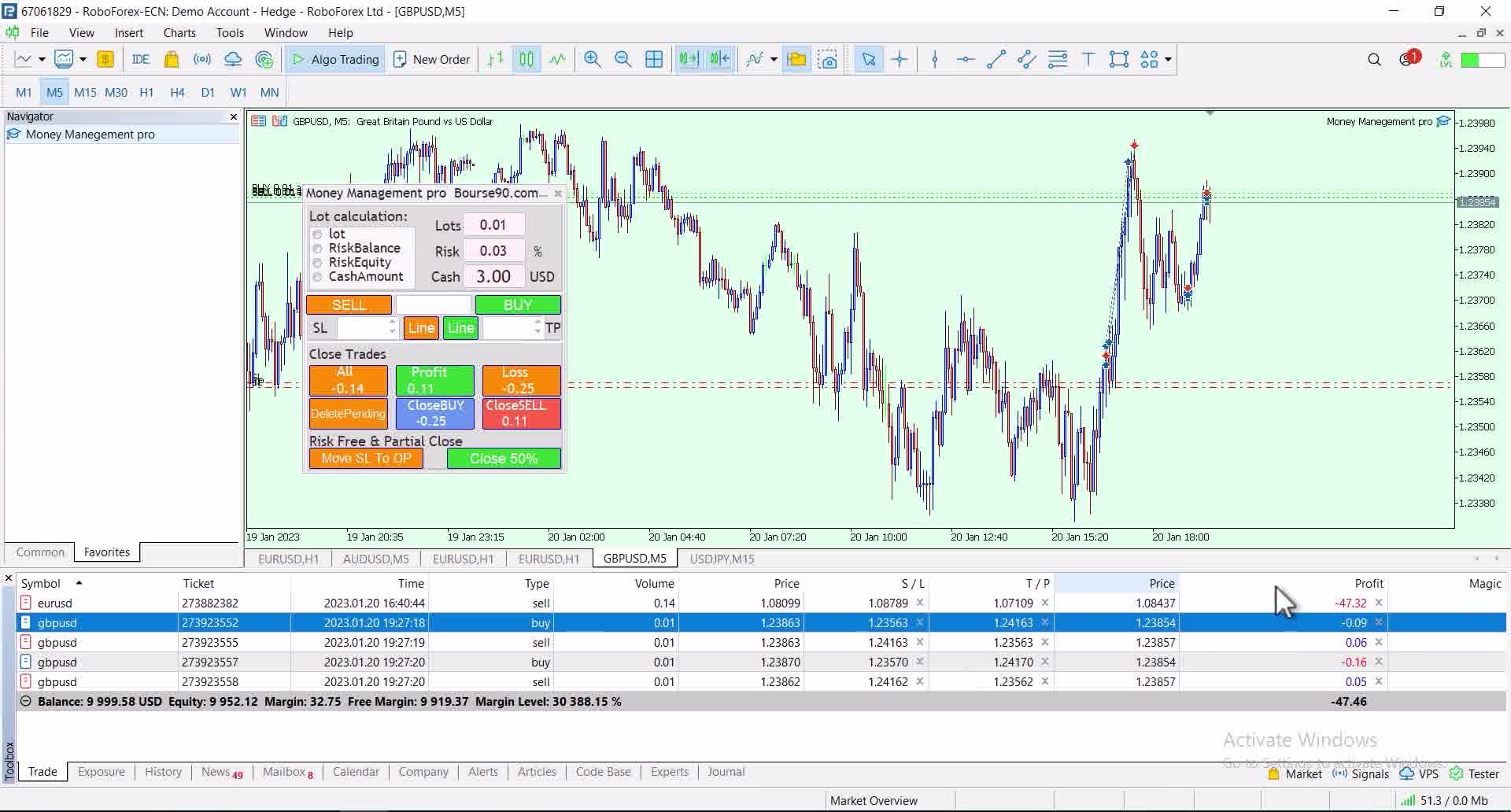Viewport: 1511px width, 812px height.
Task: Toggle the orange SL Line button
Action: [x=421, y=328]
